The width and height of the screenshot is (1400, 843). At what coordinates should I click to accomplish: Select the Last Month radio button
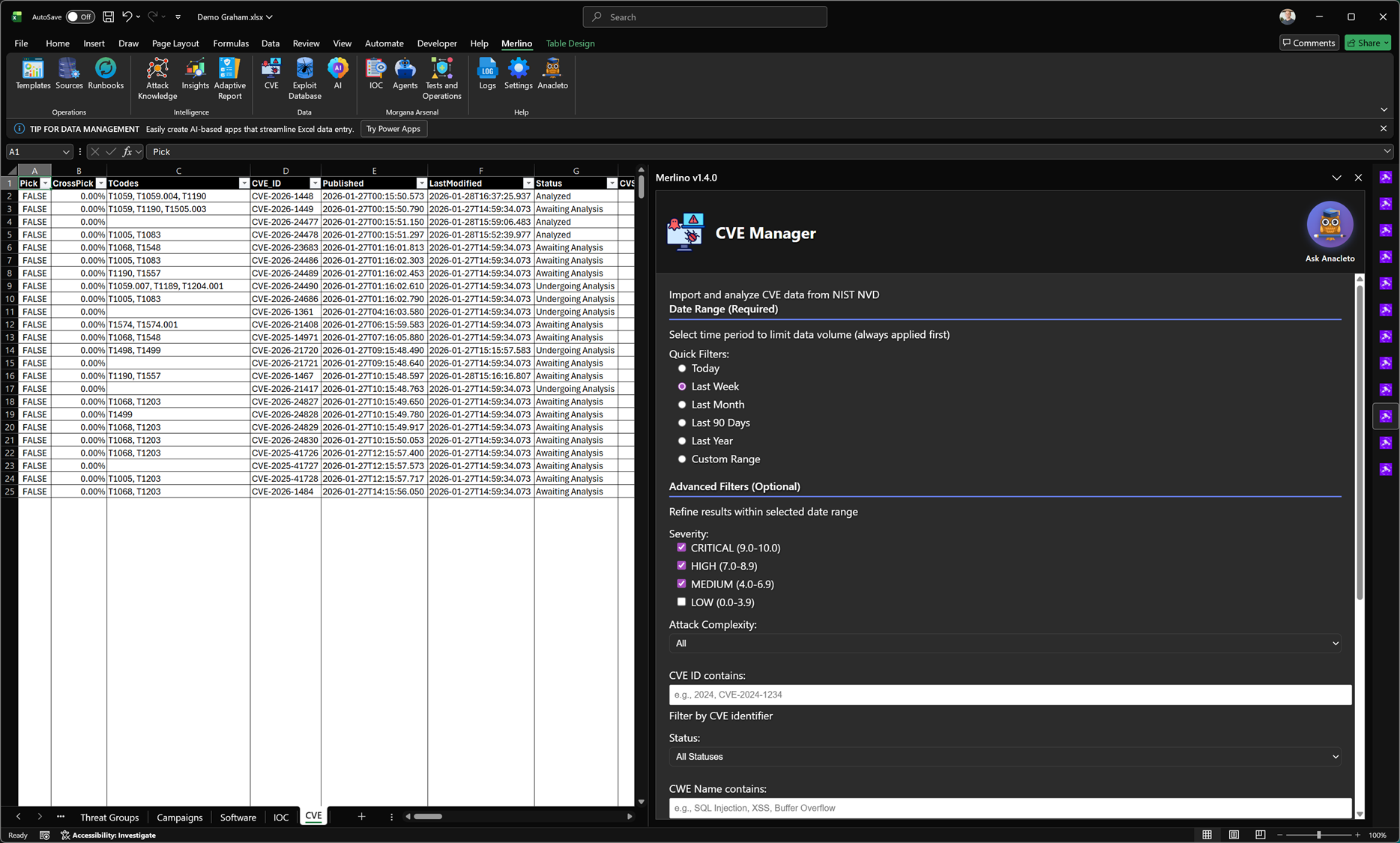click(x=682, y=405)
